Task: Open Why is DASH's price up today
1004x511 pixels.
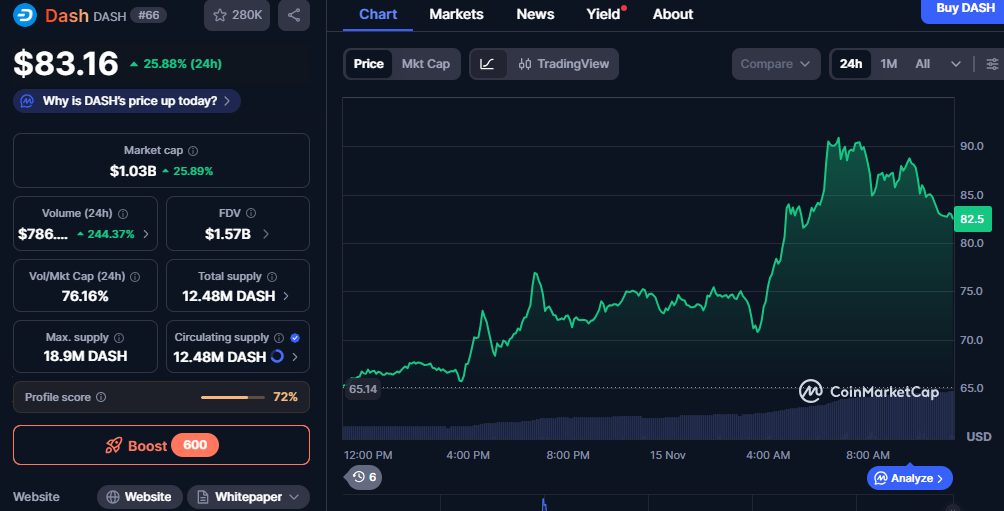Action: coord(127,101)
